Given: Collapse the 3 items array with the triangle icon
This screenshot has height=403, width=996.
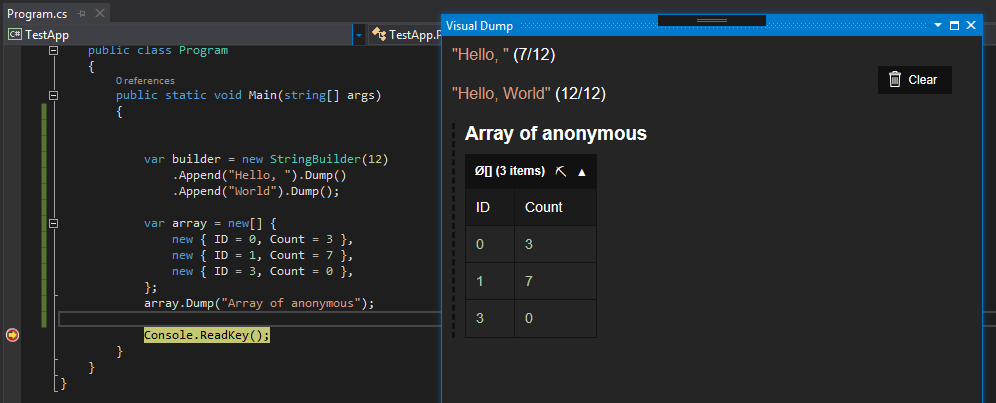Looking at the screenshot, I should point(581,172).
